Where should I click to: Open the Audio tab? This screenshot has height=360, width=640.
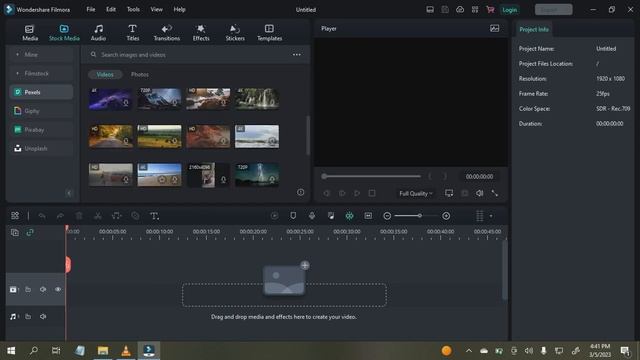98,33
